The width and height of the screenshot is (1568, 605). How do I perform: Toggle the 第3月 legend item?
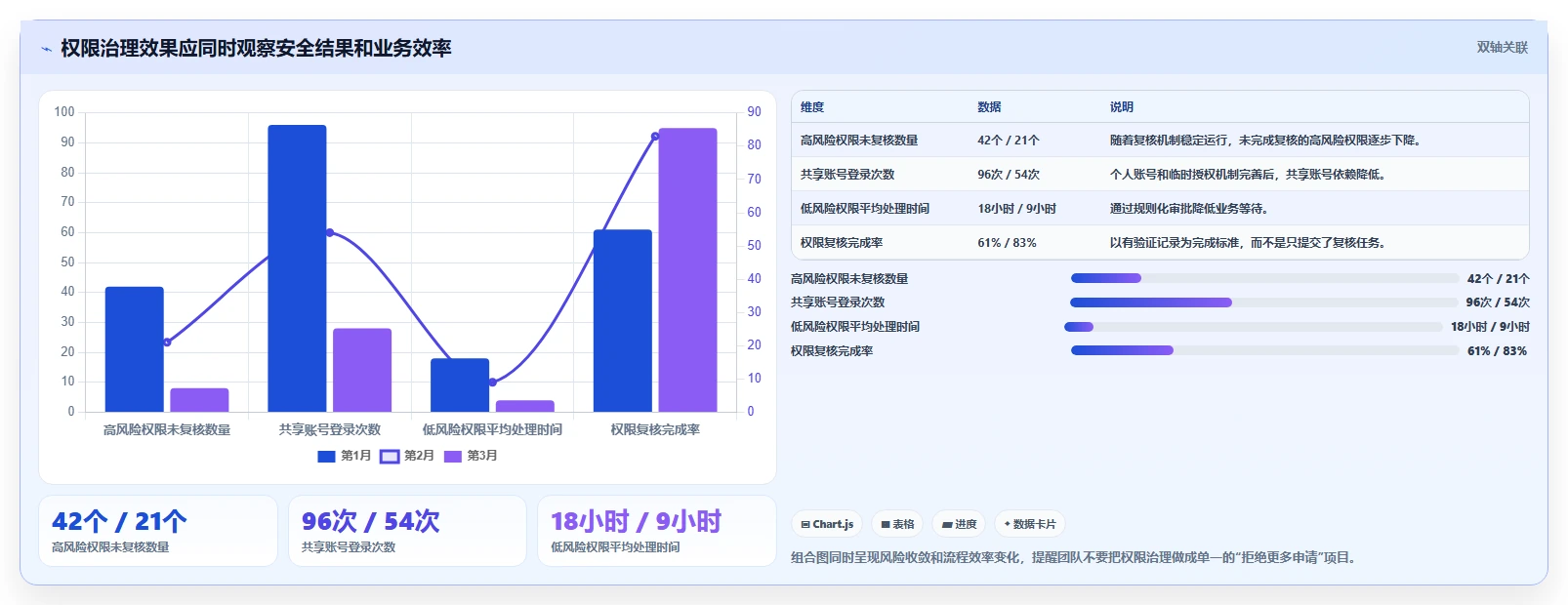[x=471, y=456]
